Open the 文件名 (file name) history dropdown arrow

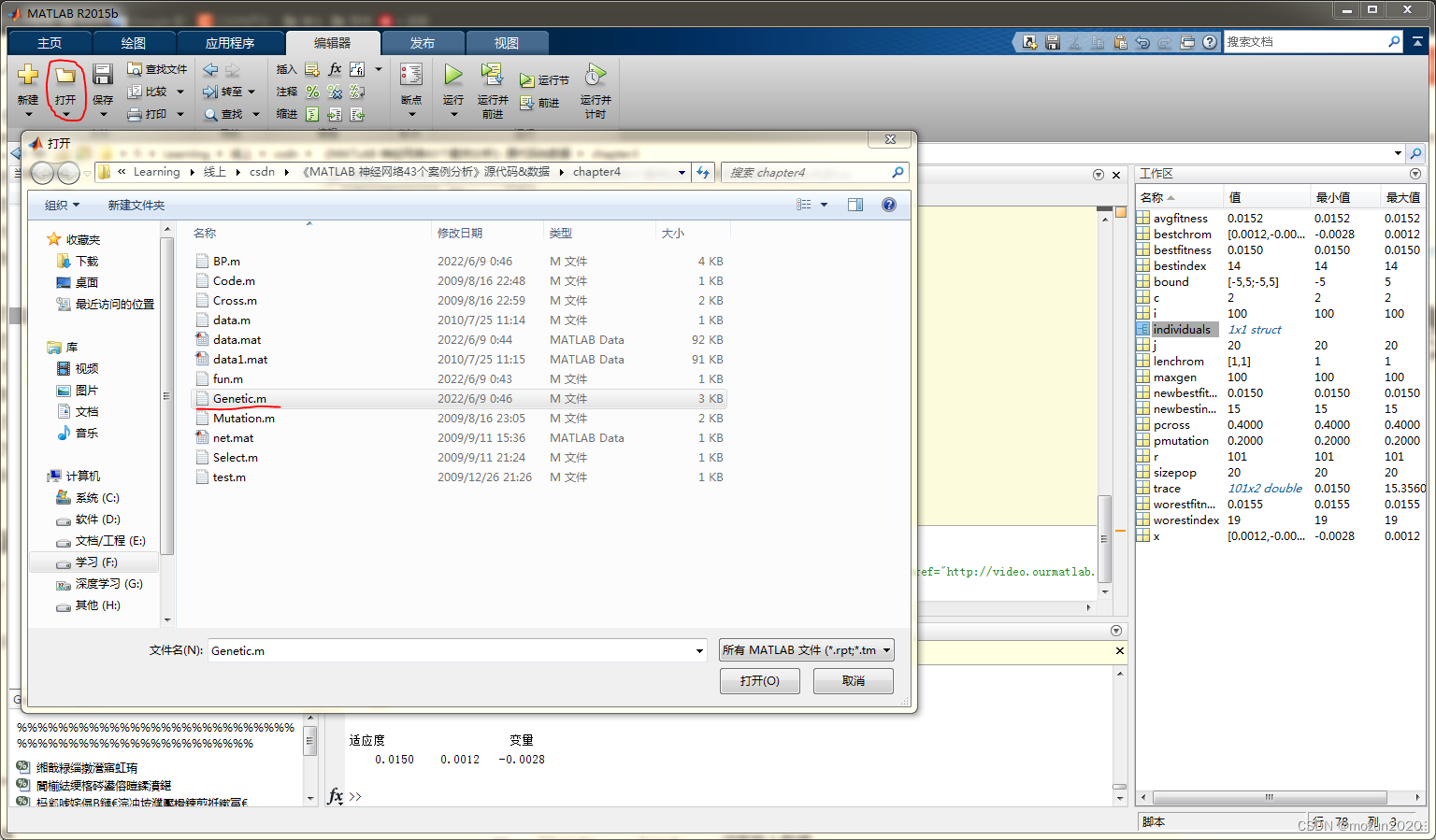tap(699, 651)
